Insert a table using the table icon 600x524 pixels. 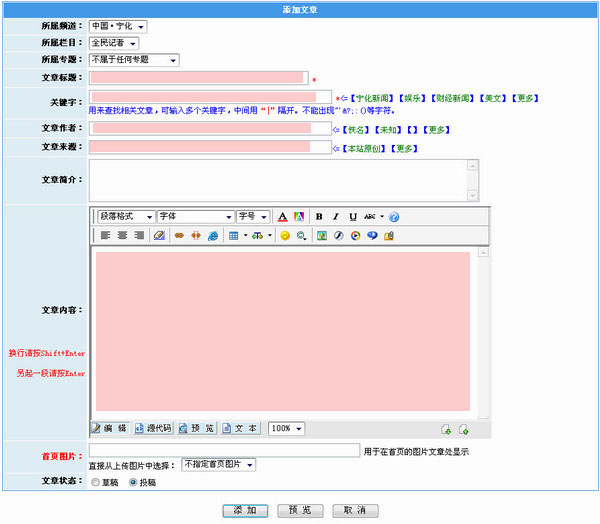pos(234,236)
